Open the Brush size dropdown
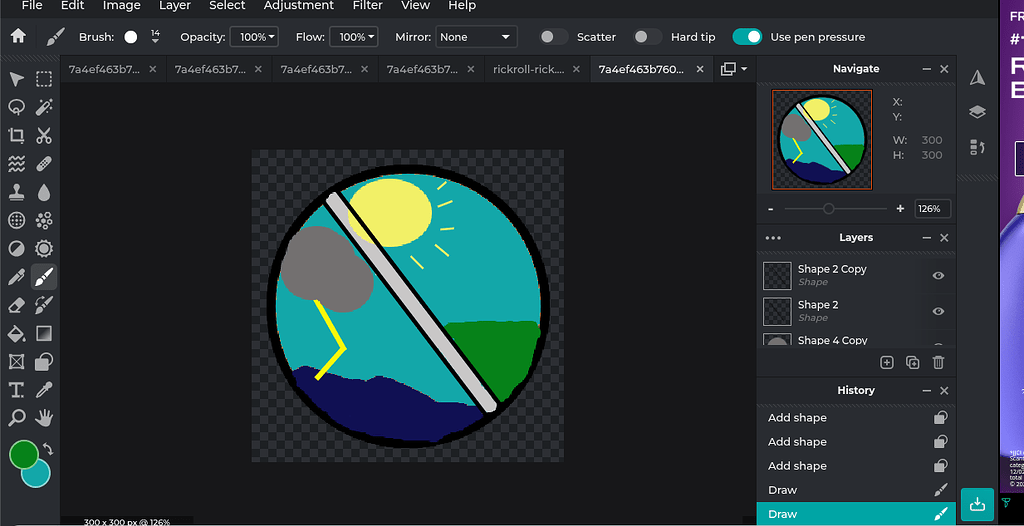The width and height of the screenshot is (1024, 526). coord(155,37)
